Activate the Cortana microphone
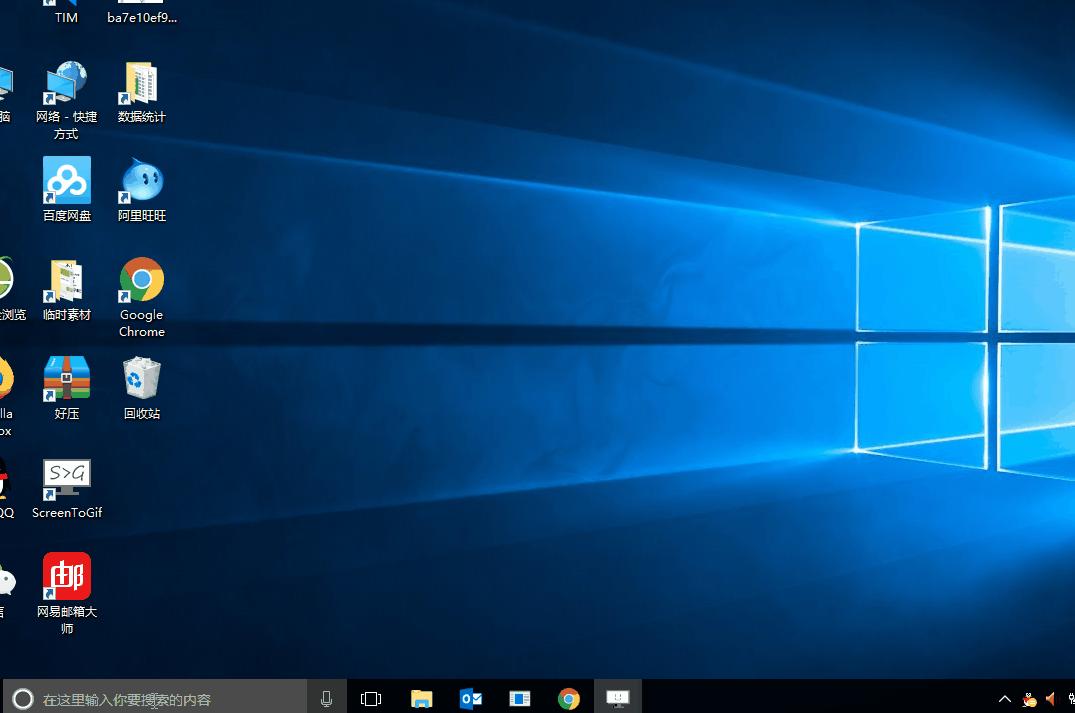Viewport: 1075px width, 713px height. 326,697
